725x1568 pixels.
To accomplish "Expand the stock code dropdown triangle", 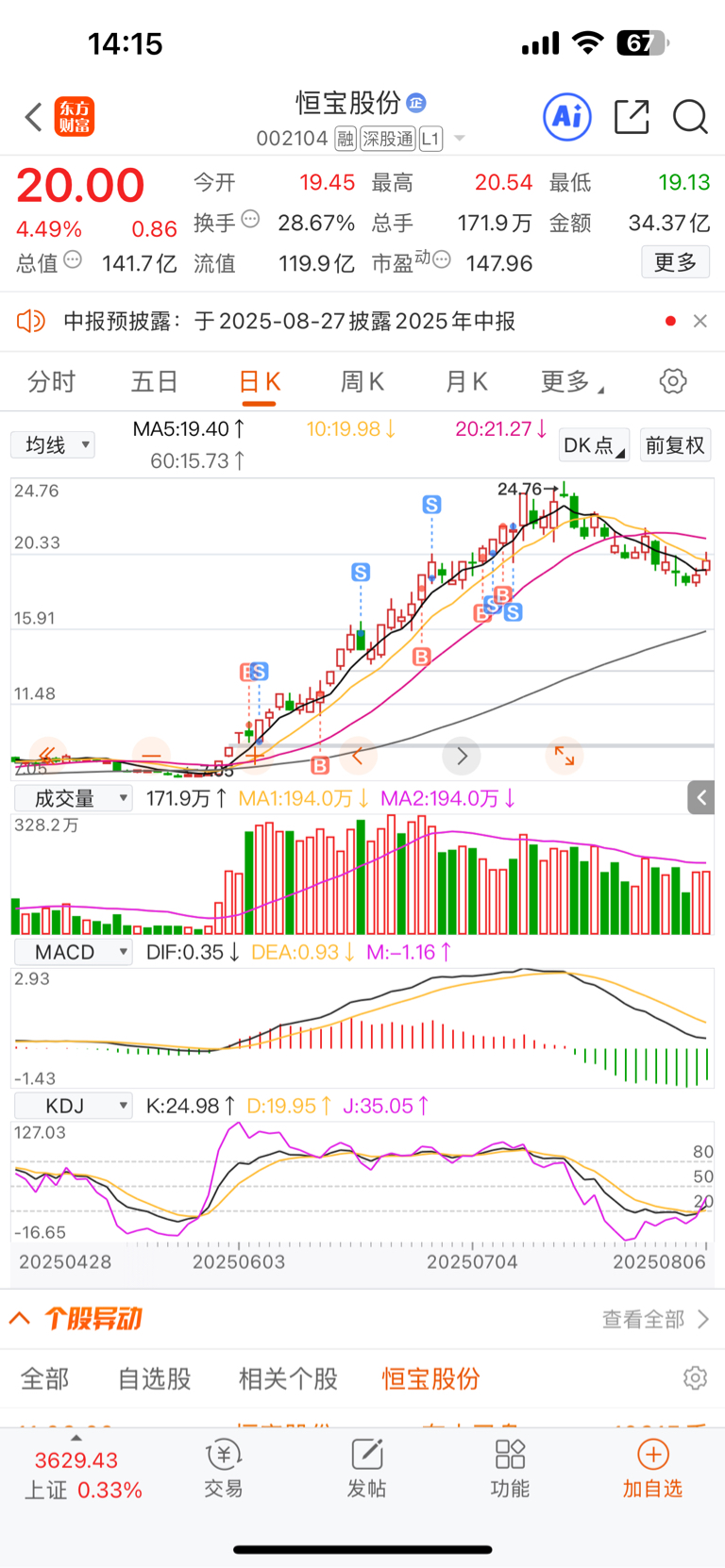I will [460, 139].
